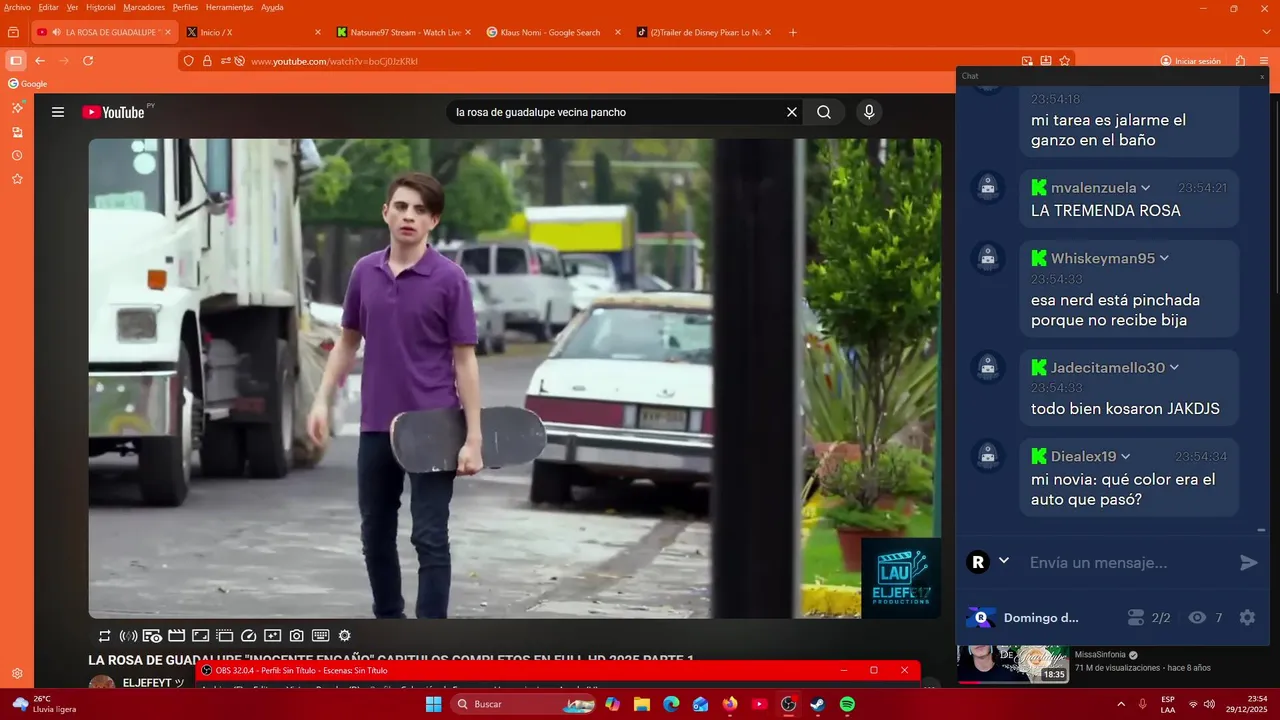The height and width of the screenshot is (720, 1280).
Task: Click the Windows Start button
Action: pyautogui.click(x=433, y=704)
